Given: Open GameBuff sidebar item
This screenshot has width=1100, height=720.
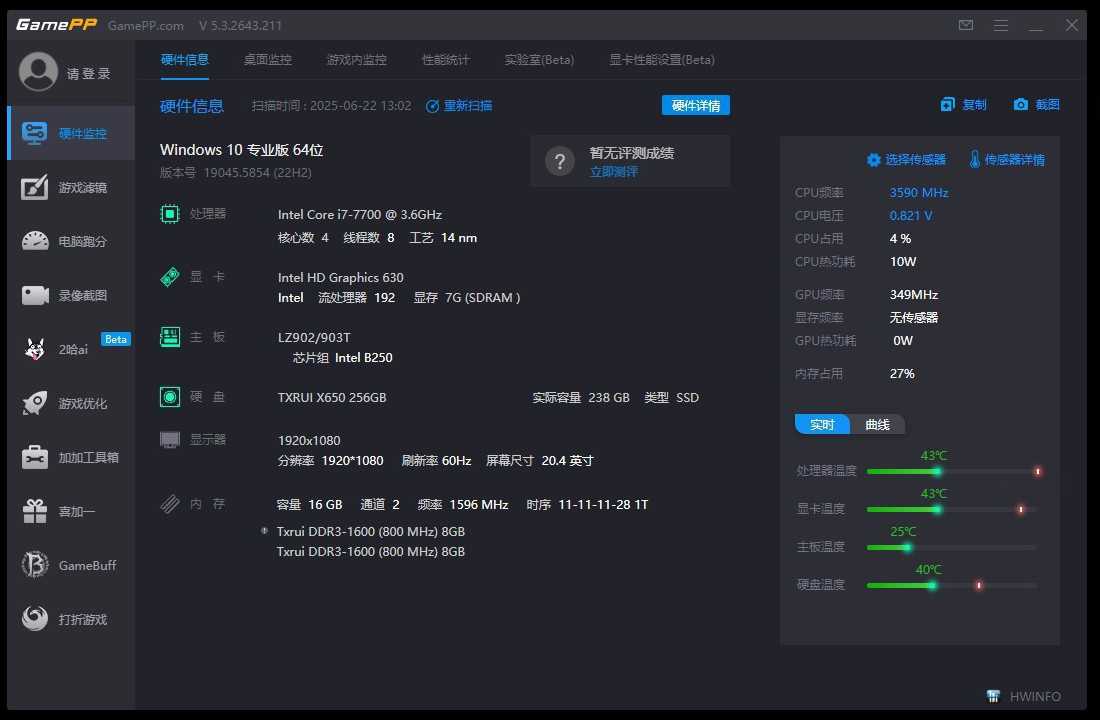Looking at the screenshot, I should click(x=71, y=565).
